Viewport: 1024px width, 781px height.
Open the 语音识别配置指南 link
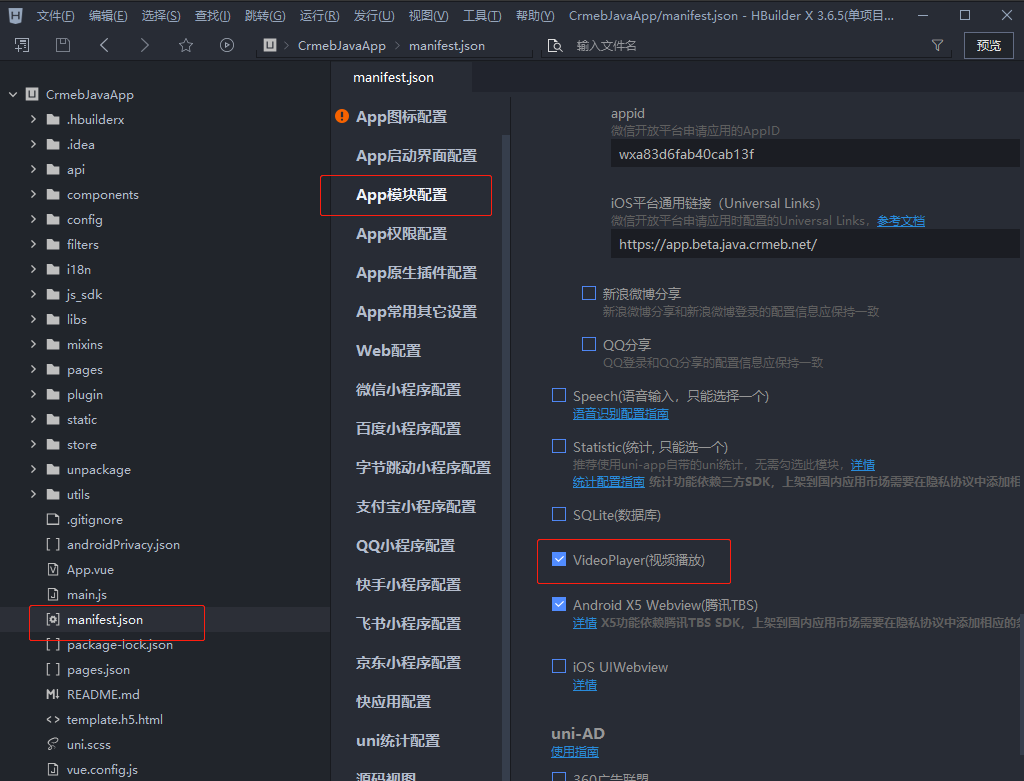620,413
